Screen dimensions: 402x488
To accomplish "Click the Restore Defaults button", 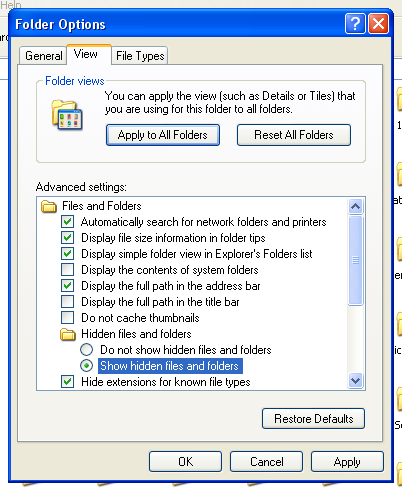I will (x=313, y=419).
